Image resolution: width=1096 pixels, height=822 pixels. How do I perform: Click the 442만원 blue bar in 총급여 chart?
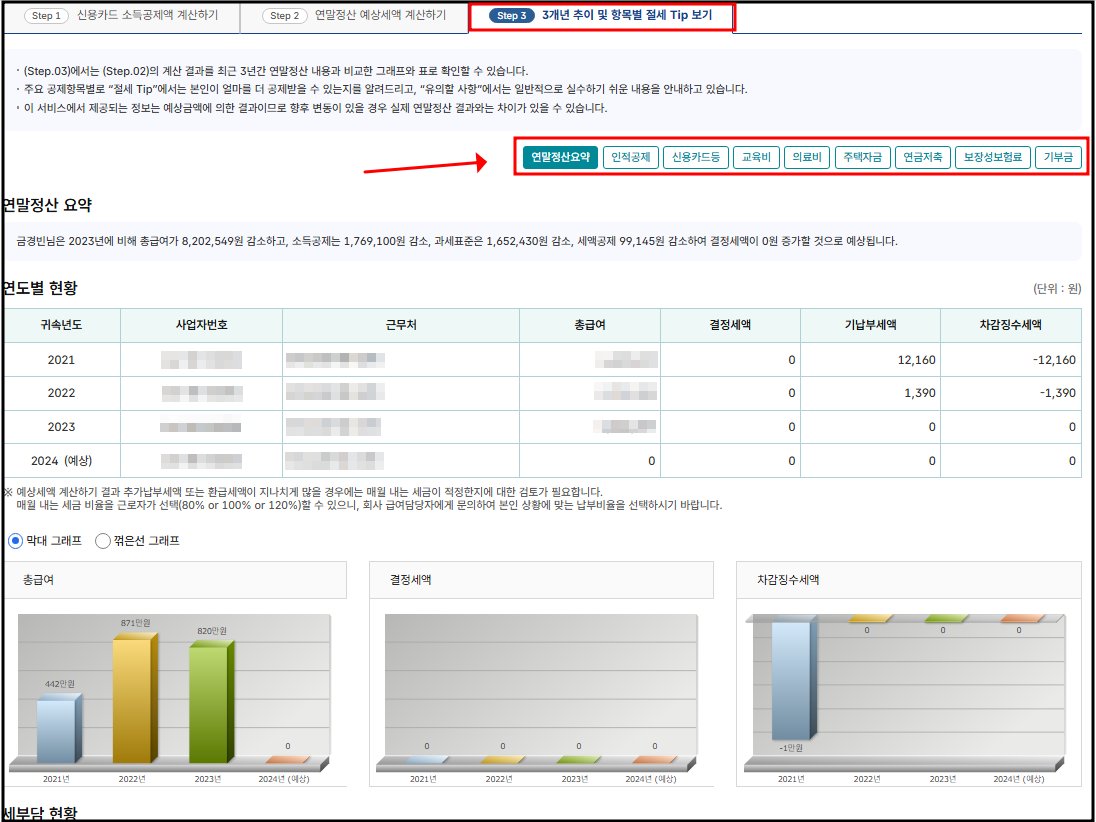(57, 730)
